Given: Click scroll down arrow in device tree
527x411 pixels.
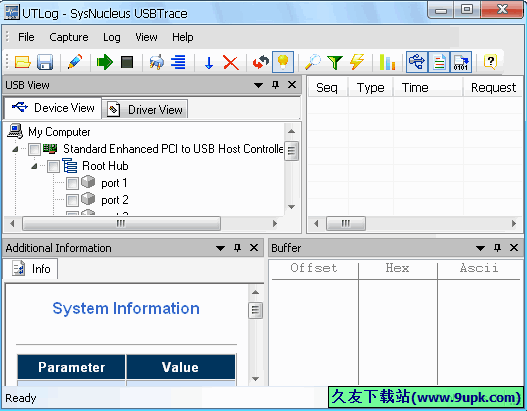Looking at the screenshot, I should (292, 207).
